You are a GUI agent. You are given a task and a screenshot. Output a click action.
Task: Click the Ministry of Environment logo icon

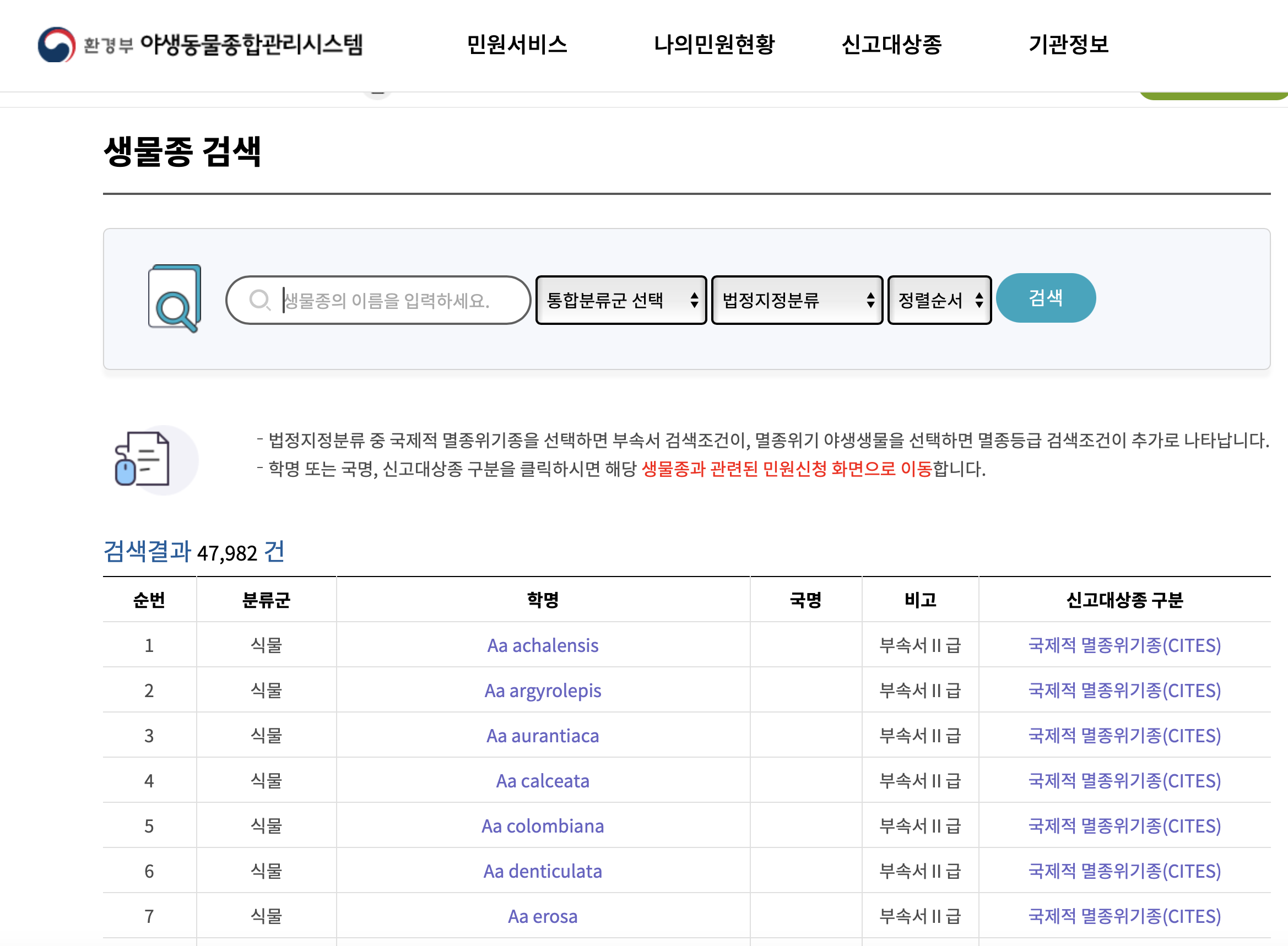[x=56, y=45]
